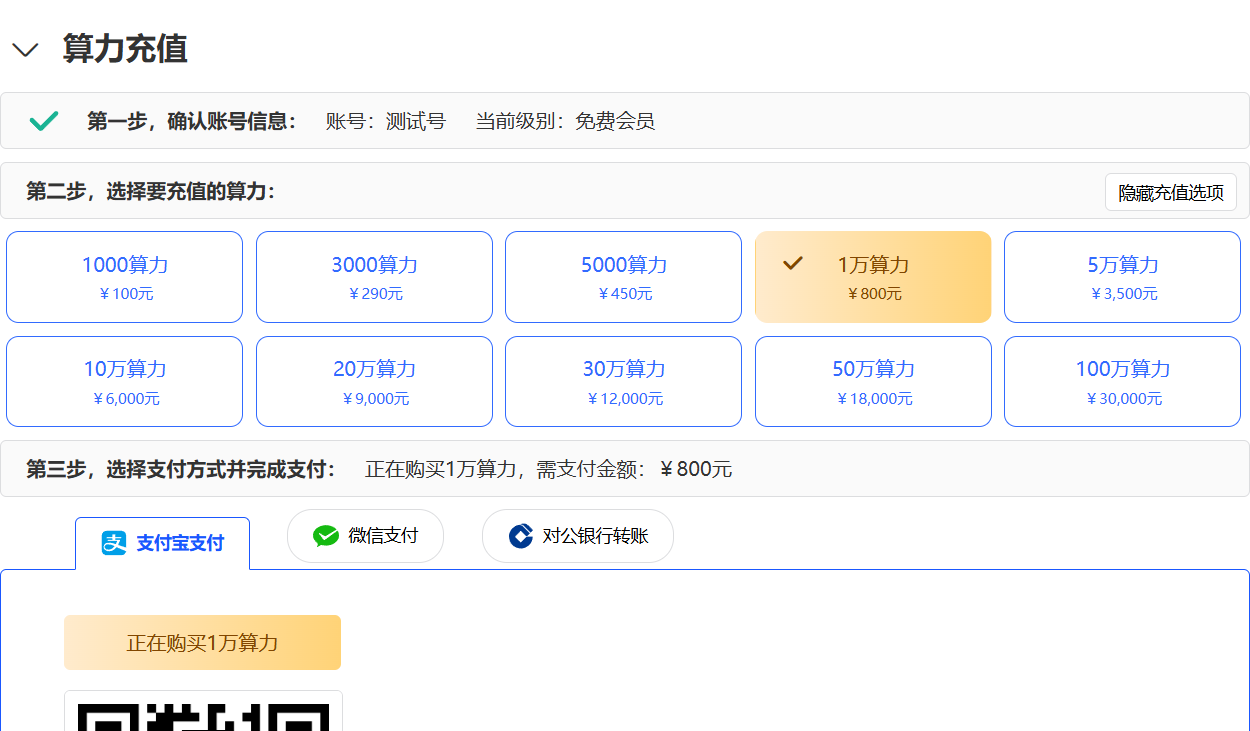Switch to 微信支付 tab
This screenshot has width=1250, height=731.
click(365, 536)
